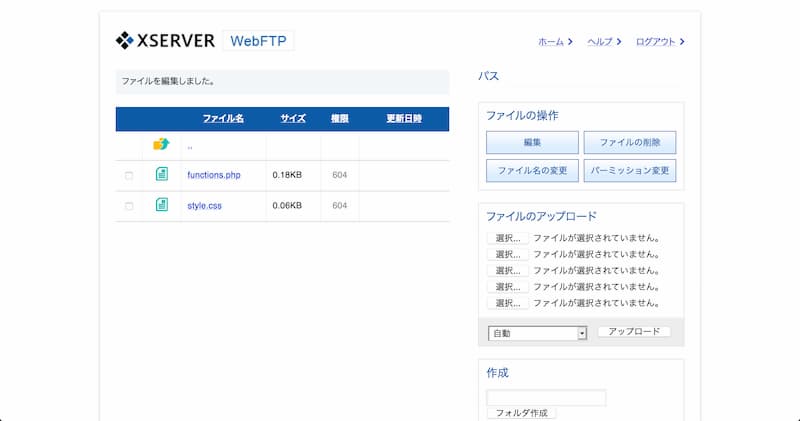Open the functions.php file link
The width and height of the screenshot is (800, 421).
point(214,175)
